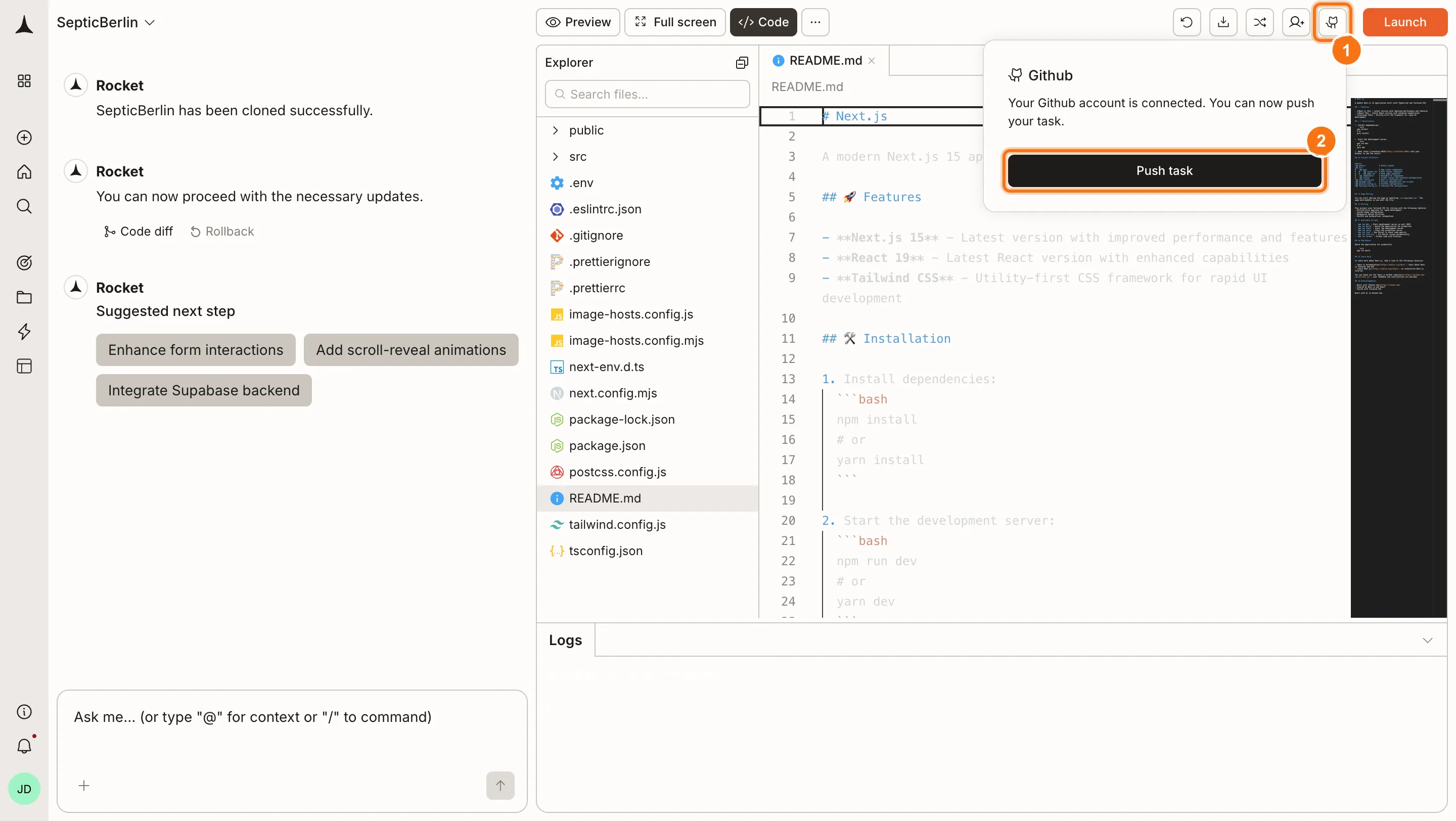Click the shuffle icon in the top toolbar
This screenshot has height=821, width=1456.
1260,22
